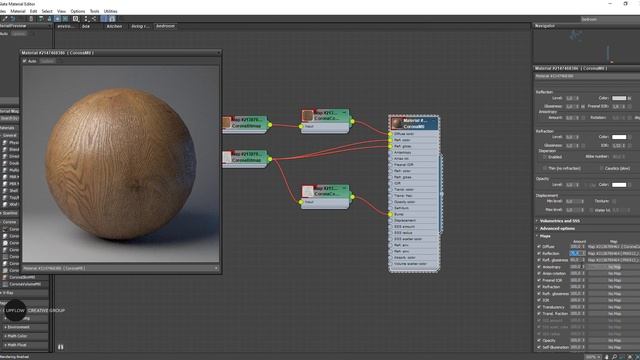Click Input socket of lower CoronaColorCorrect node
The height and width of the screenshot is (360, 640).
point(301,202)
